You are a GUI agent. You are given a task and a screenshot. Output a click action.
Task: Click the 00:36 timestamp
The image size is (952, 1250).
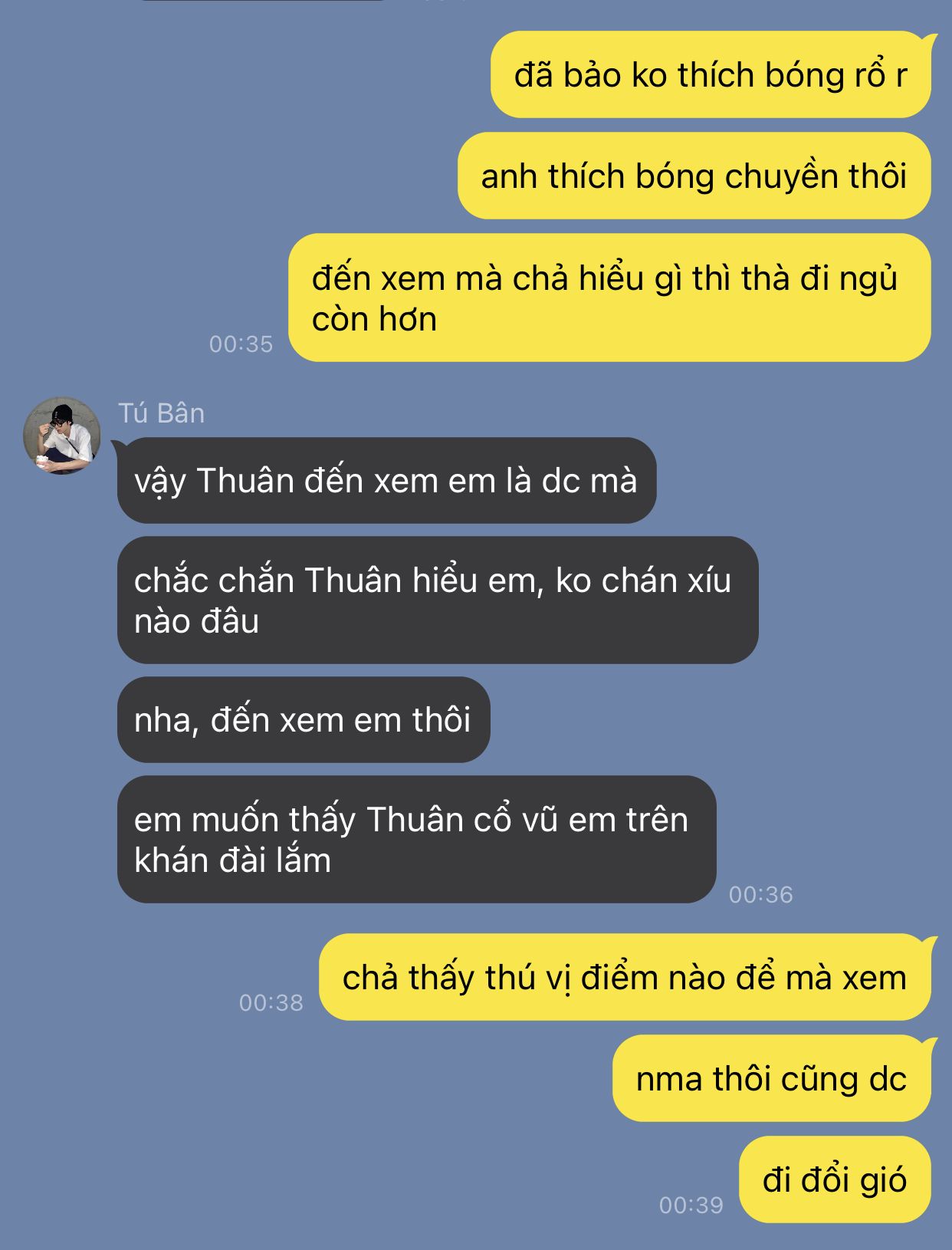click(x=761, y=894)
